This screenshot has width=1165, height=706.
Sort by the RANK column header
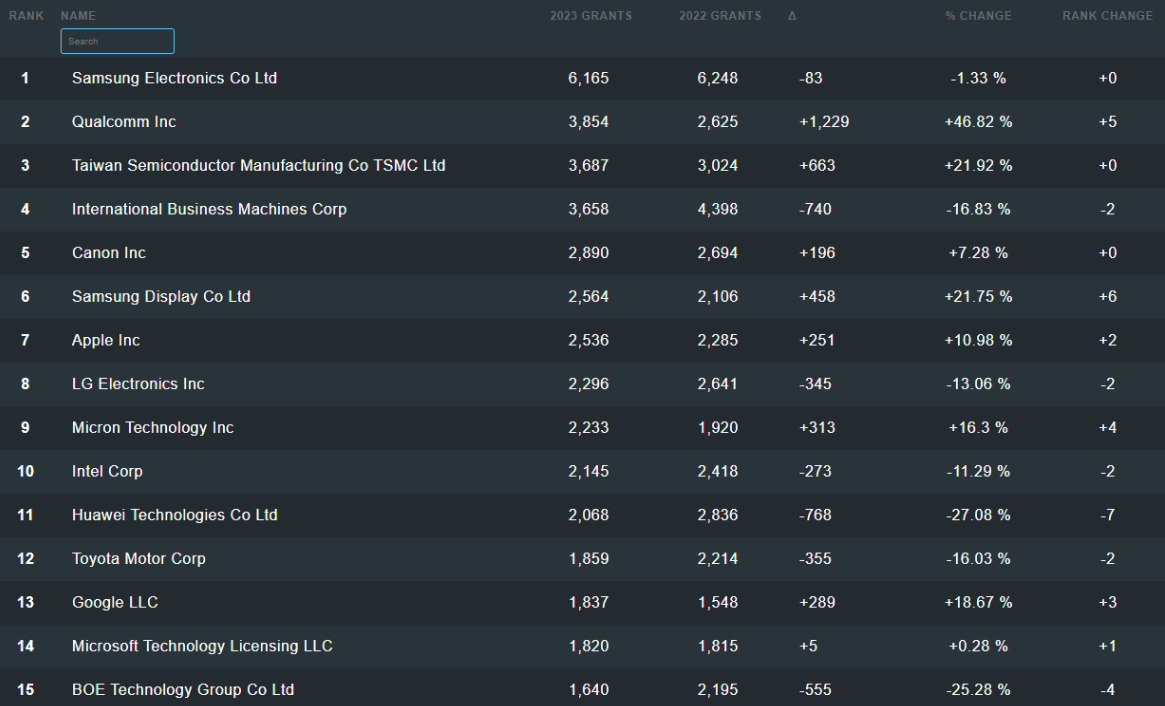pyautogui.click(x=26, y=16)
